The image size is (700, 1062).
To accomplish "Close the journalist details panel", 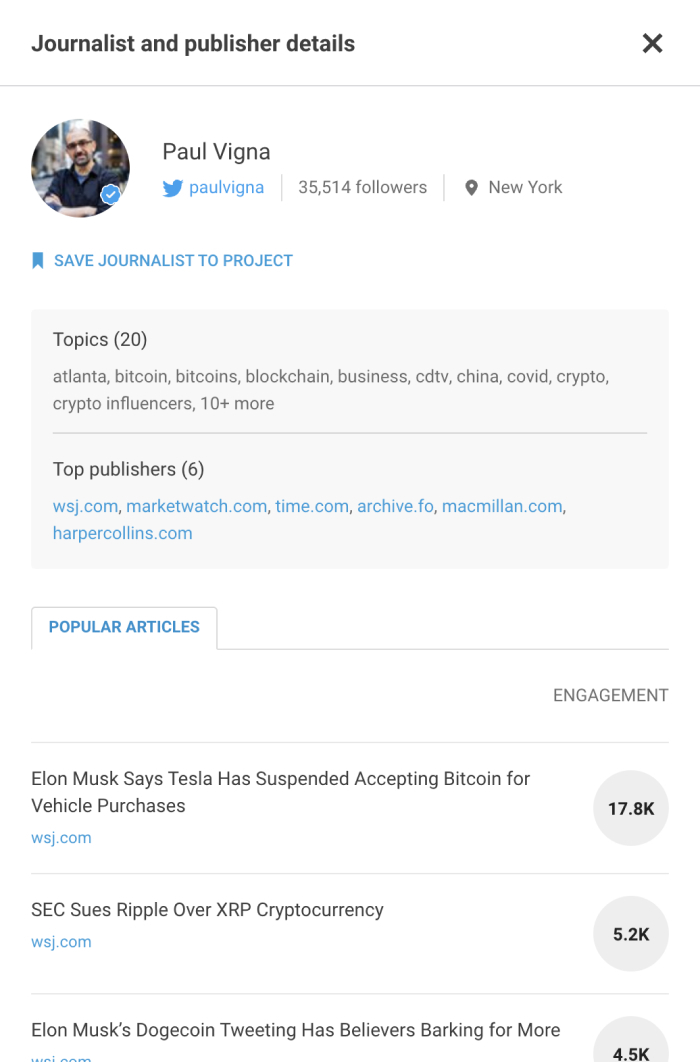I will (x=652, y=43).
